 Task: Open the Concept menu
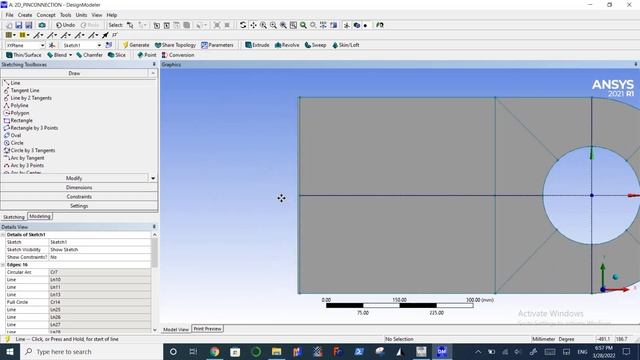point(46,15)
